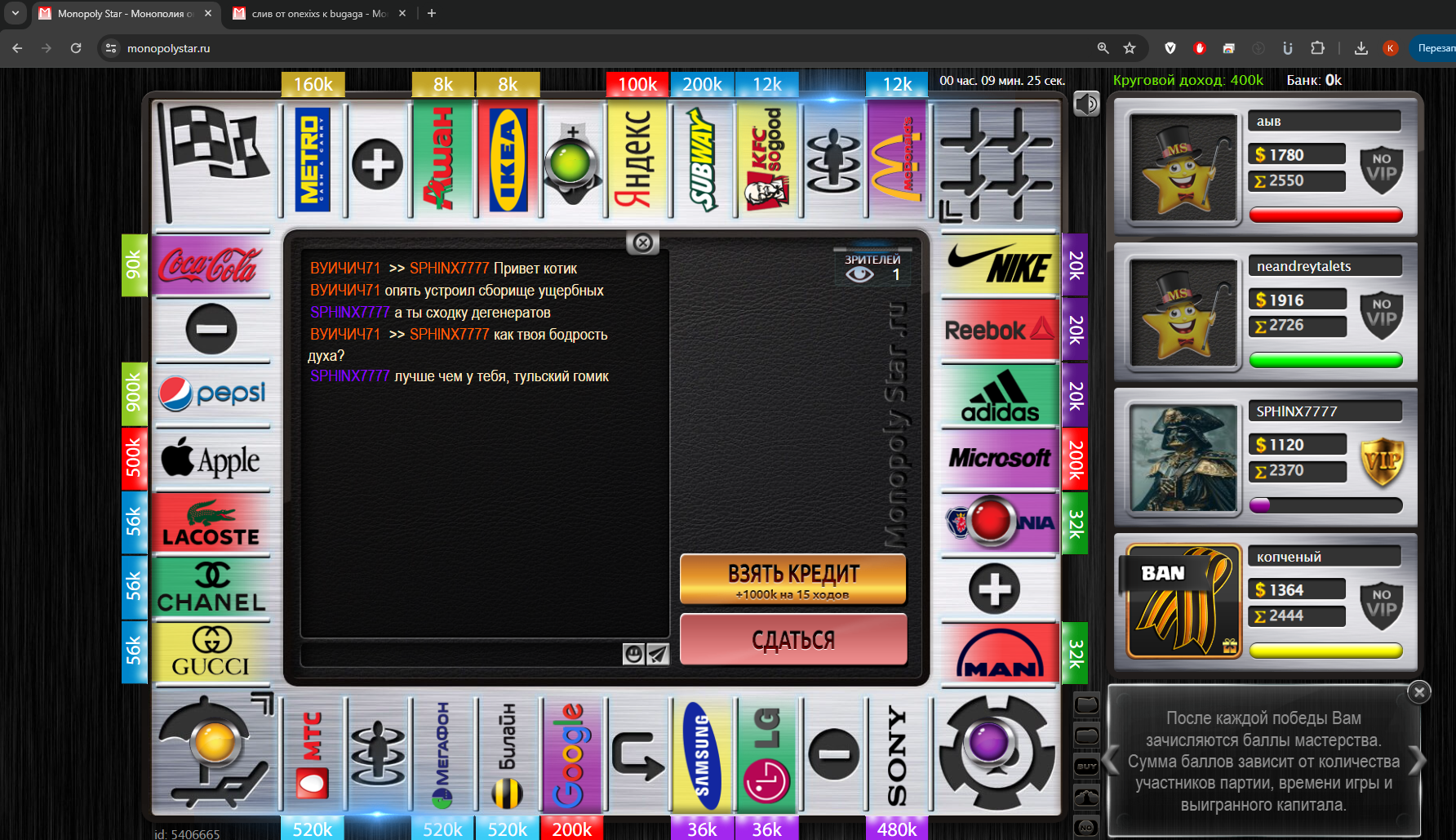Click the casino chip corner cell
The height and width of the screenshot is (840, 1456).
click(x=997, y=753)
